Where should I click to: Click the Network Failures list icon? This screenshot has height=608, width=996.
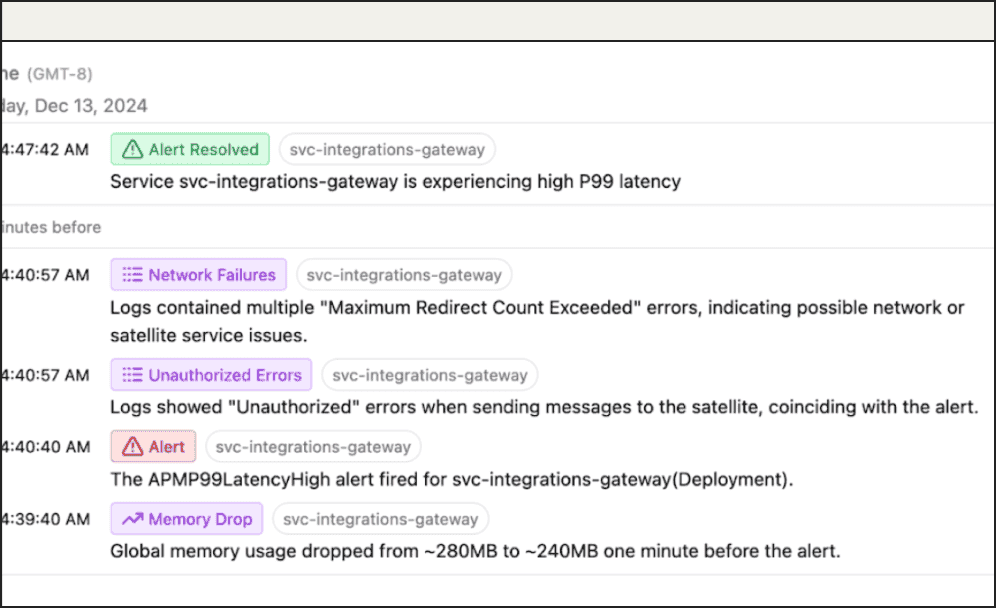132,274
